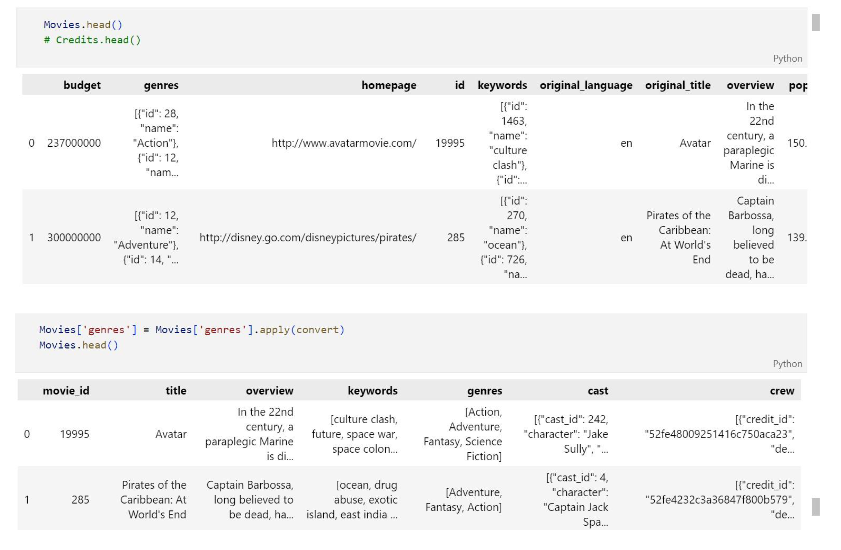Screen dimensions: 841x550
Task: Select the budget column header
Action: pos(82,85)
